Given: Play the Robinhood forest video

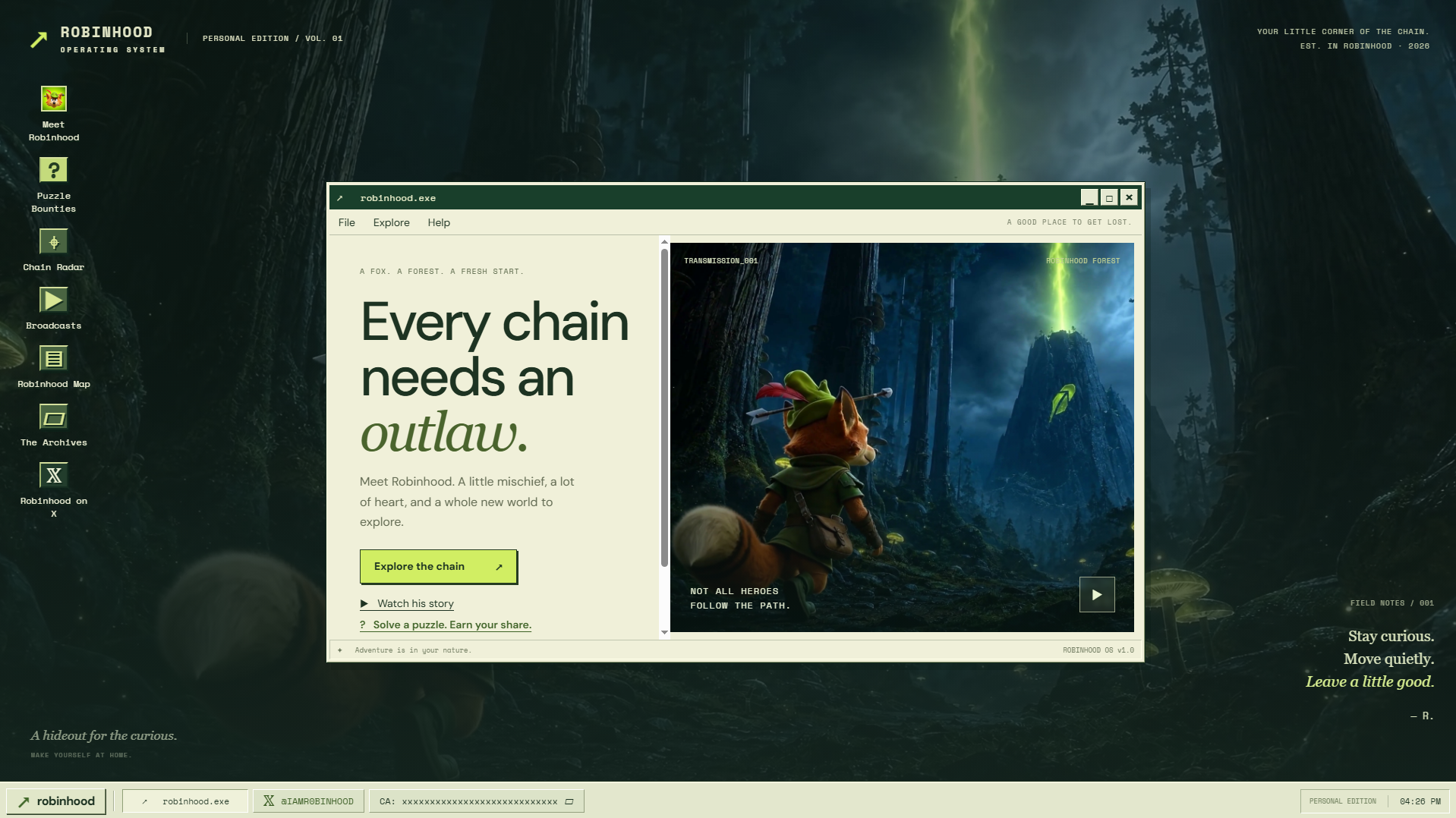Looking at the screenshot, I should coord(1097,595).
